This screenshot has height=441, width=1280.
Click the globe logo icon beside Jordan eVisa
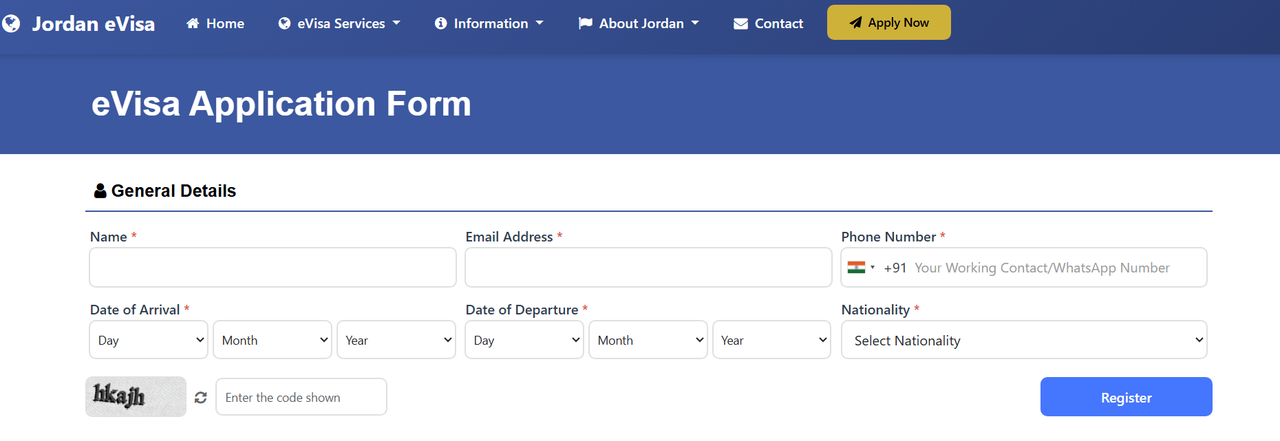coord(11,23)
